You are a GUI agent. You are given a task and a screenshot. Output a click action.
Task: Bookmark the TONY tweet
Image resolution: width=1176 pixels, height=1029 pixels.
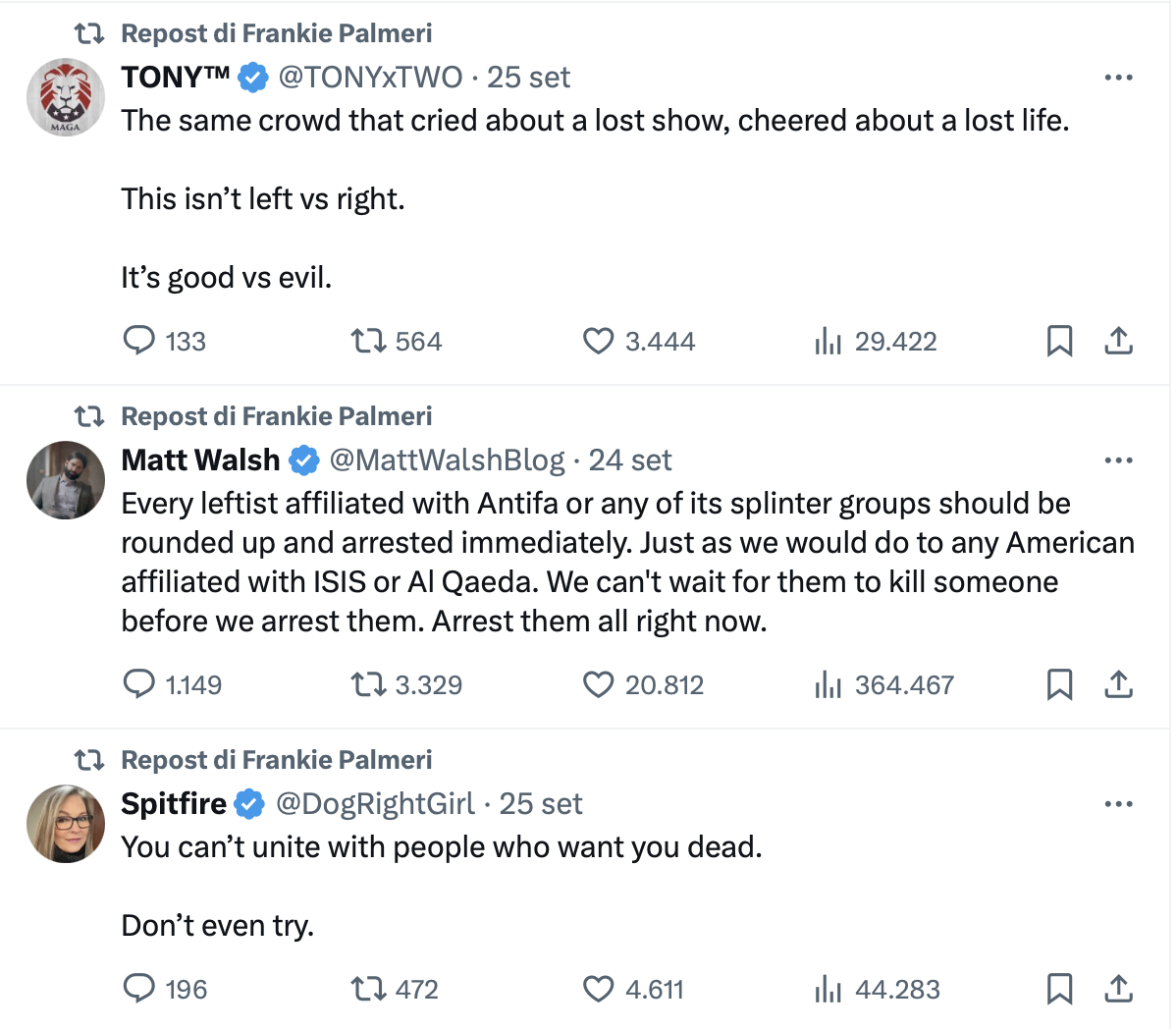(1059, 341)
